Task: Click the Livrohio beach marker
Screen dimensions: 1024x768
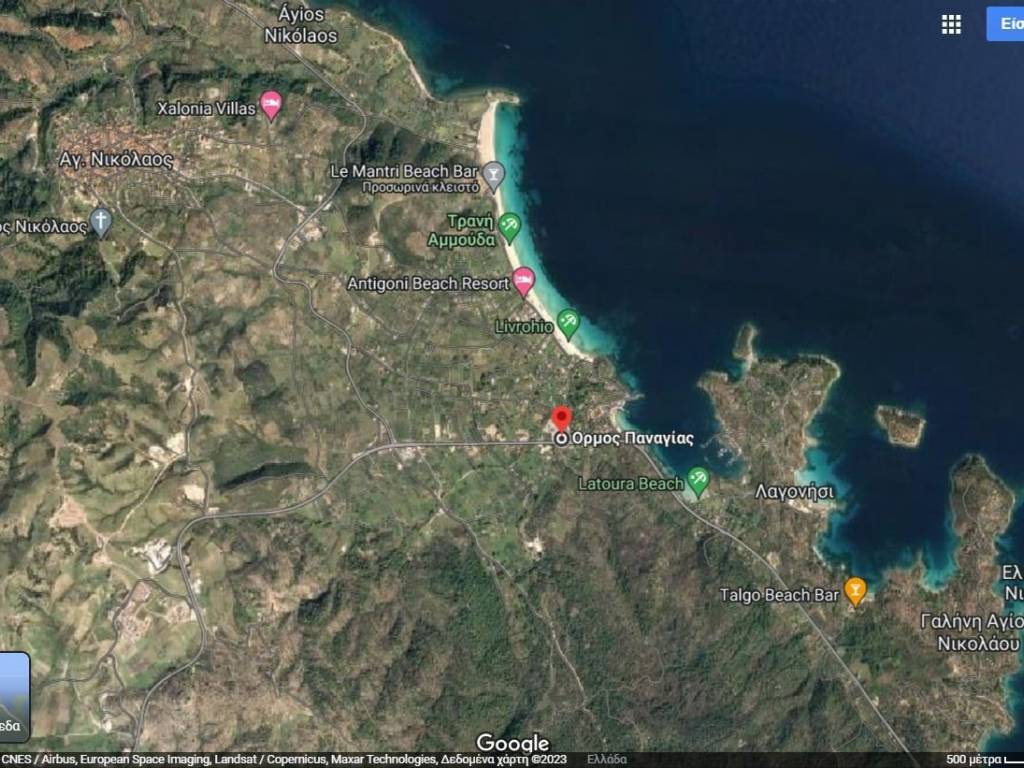Action: point(568,322)
